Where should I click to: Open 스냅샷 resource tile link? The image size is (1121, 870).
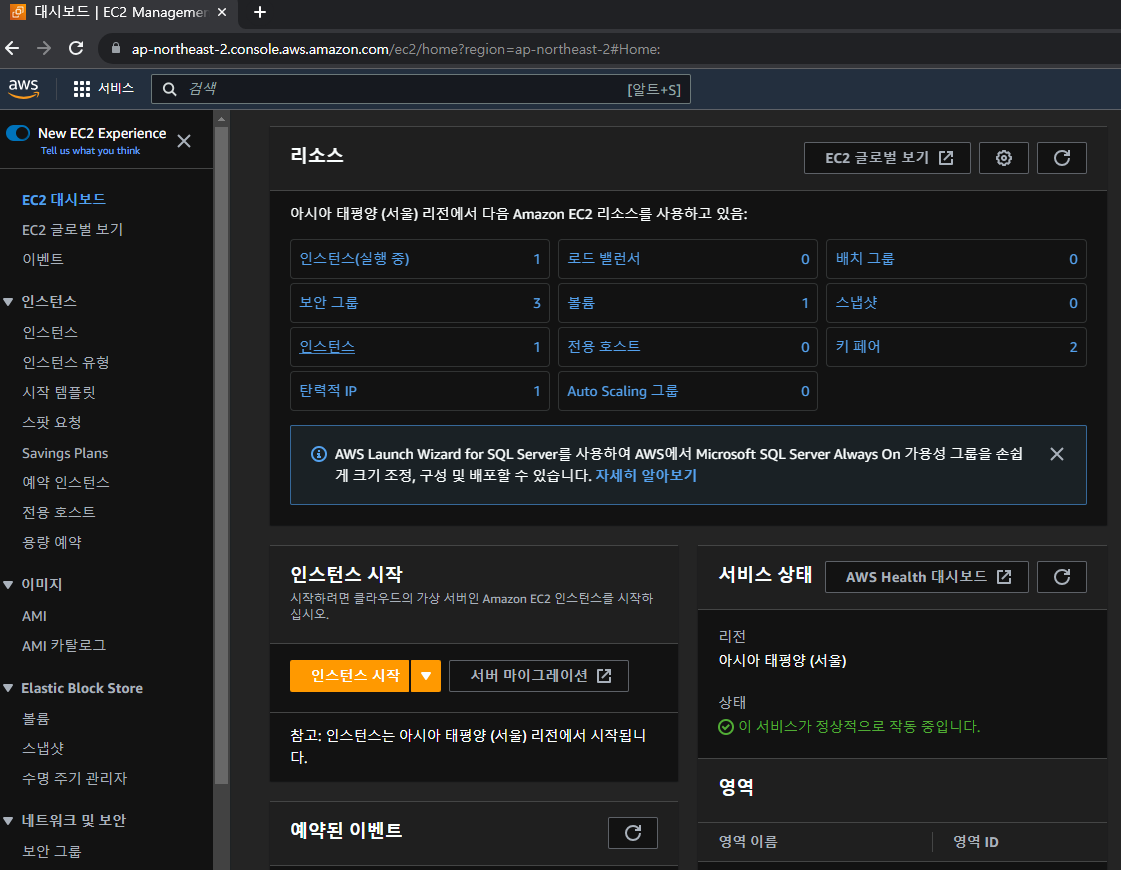click(856, 303)
